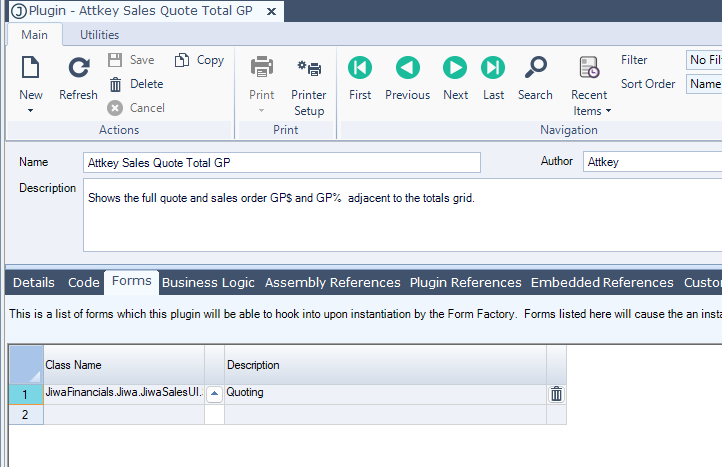Expand Recent Items dropdown arrow

pos(608,111)
